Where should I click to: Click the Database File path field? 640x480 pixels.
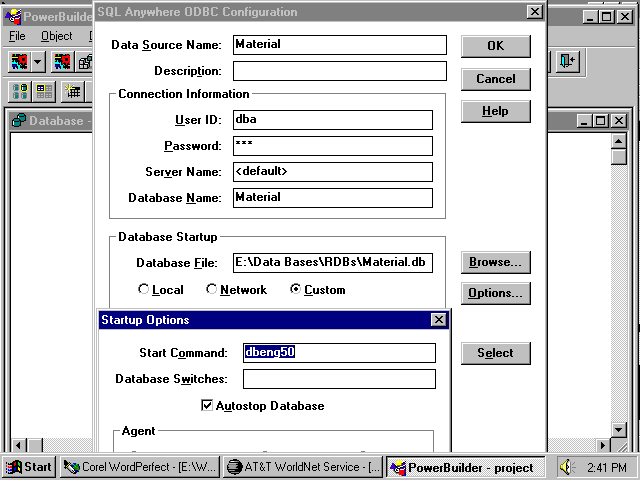[333, 262]
